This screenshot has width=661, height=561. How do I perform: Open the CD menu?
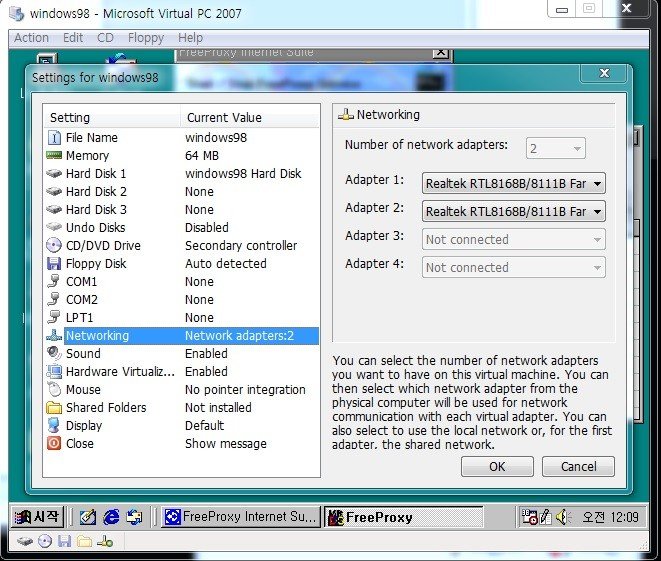click(x=105, y=38)
